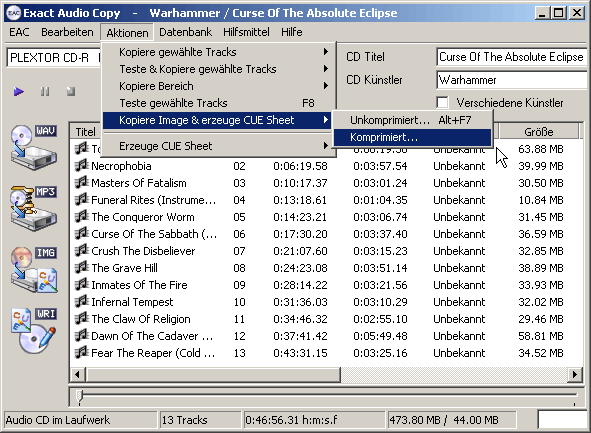Click the note icon beside Infernal Tempest
591x433 pixels.
click(x=81, y=301)
